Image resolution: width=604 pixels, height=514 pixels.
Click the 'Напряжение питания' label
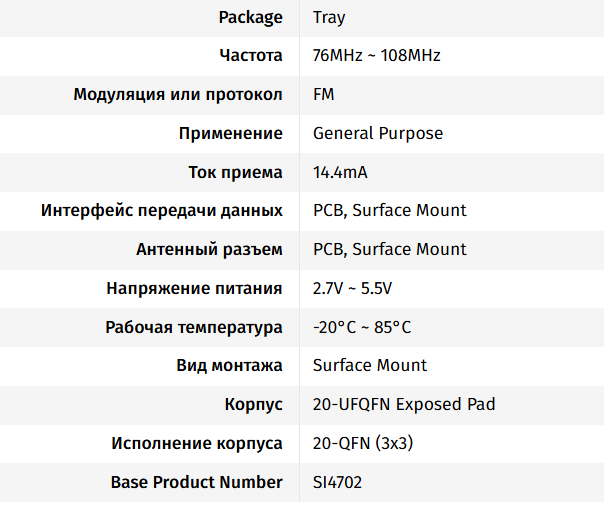click(x=194, y=289)
